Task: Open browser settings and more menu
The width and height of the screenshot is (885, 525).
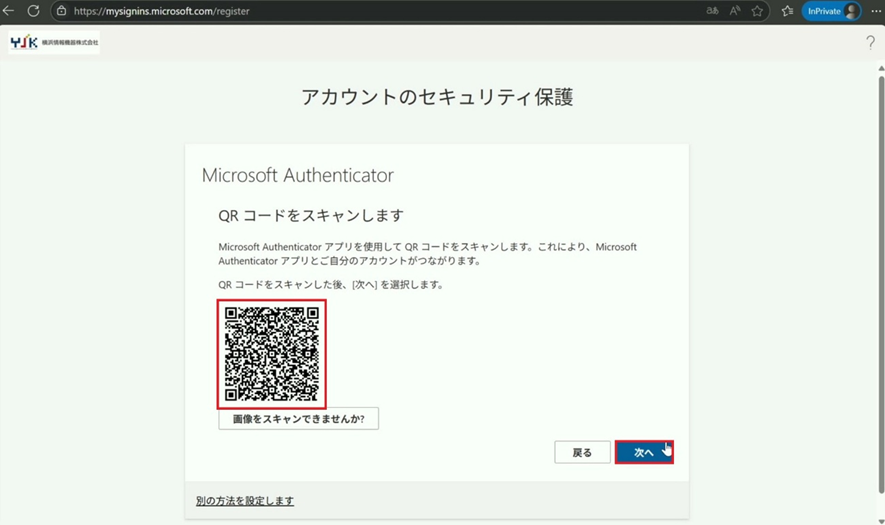Action: [875, 11]
